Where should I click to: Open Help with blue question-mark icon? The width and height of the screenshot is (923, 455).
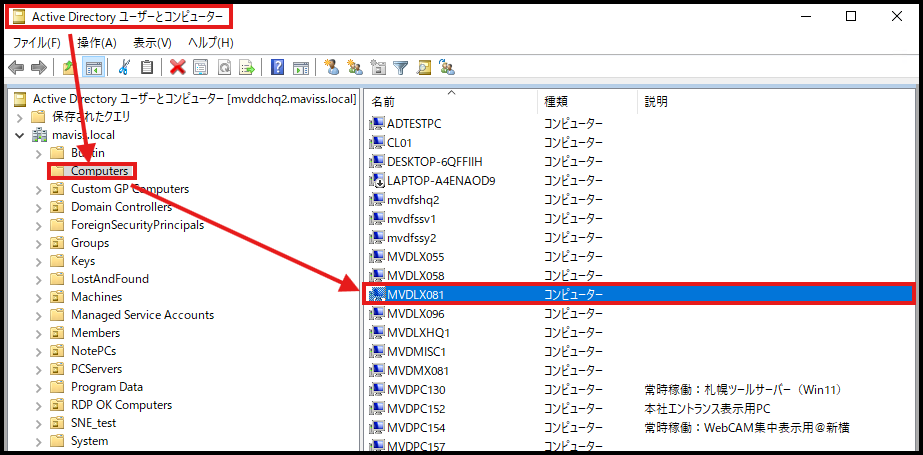pyautogui.click(x=277, y=68)
